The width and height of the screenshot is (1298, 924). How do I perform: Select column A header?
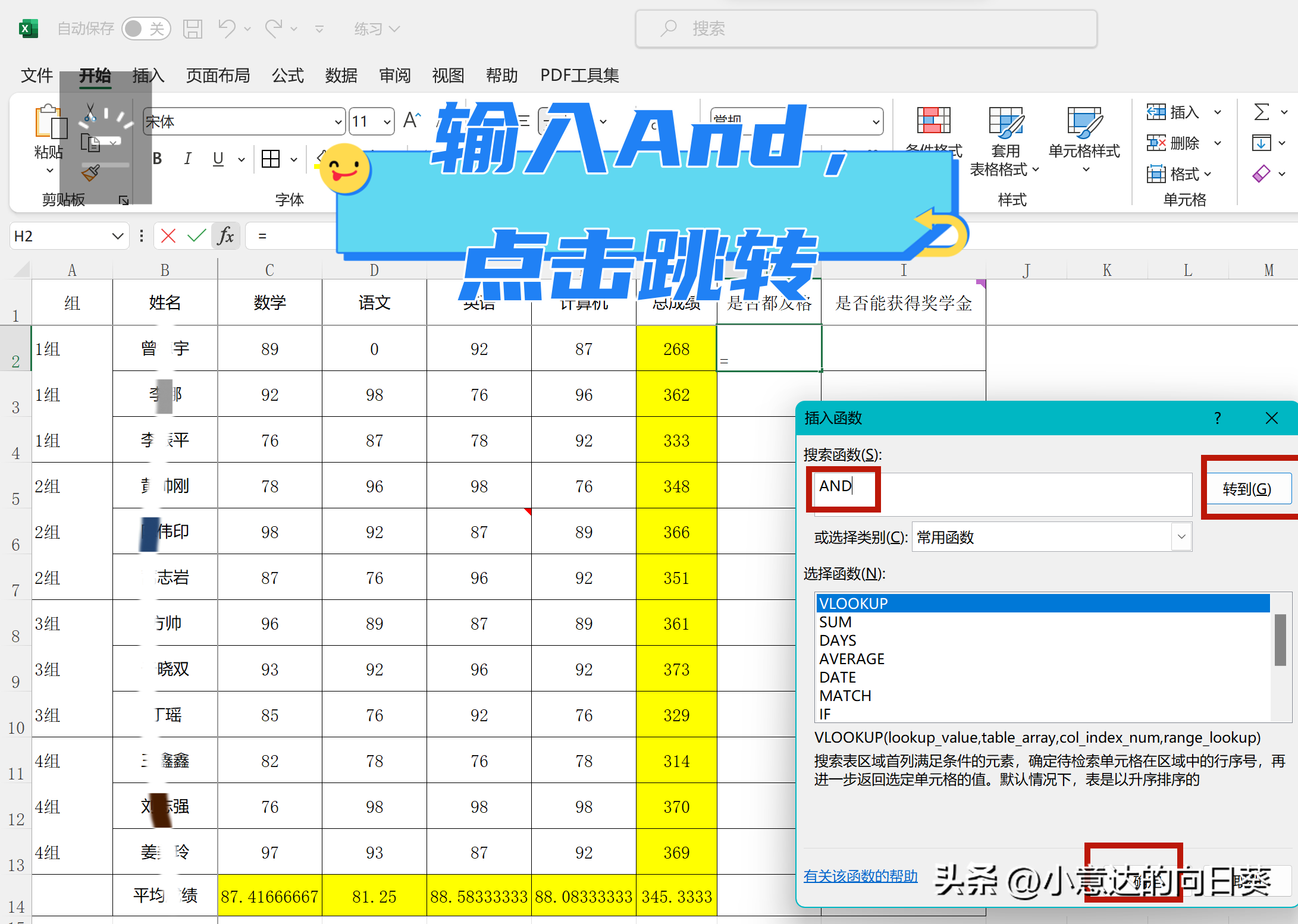point(72,271)
